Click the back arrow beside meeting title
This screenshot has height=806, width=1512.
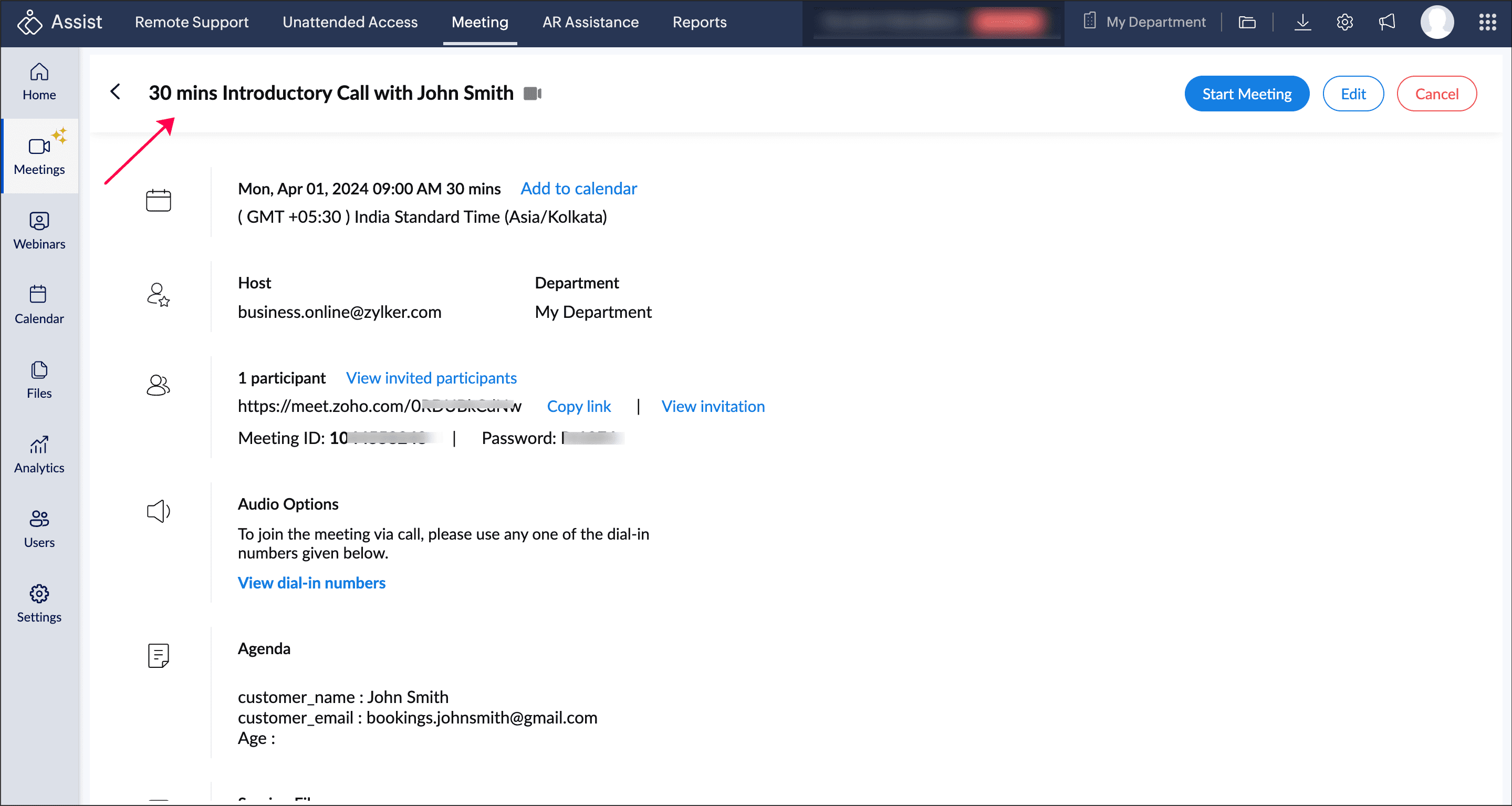(116, 92)
